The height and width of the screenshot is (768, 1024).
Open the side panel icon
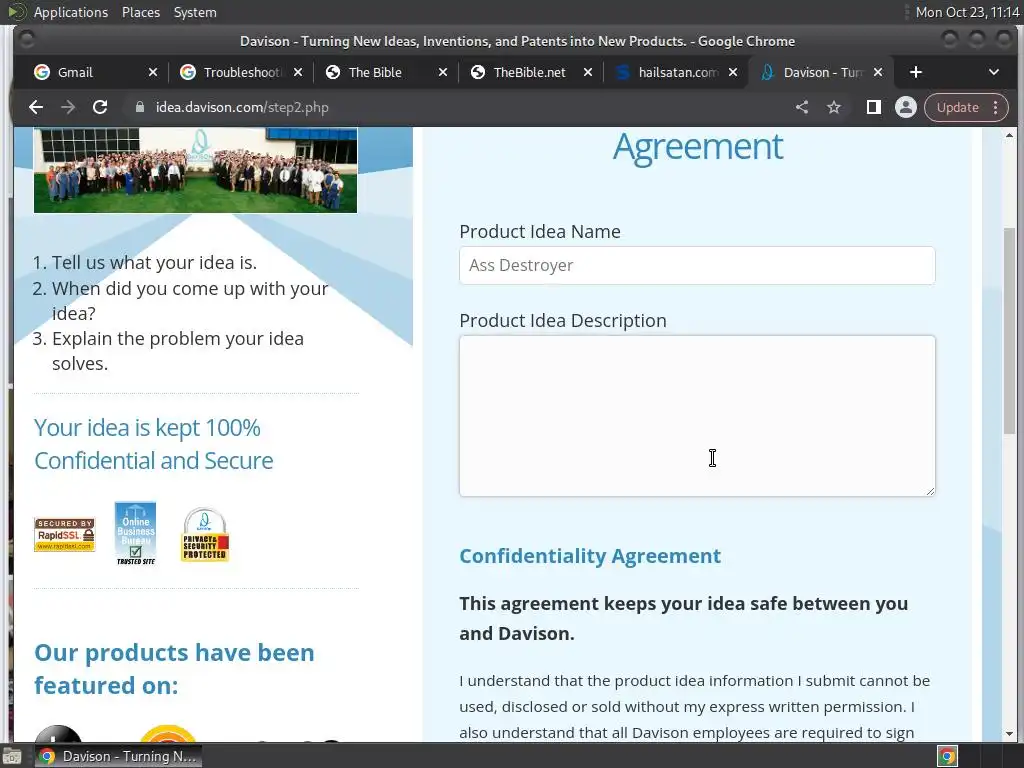(x=874, y=107)
